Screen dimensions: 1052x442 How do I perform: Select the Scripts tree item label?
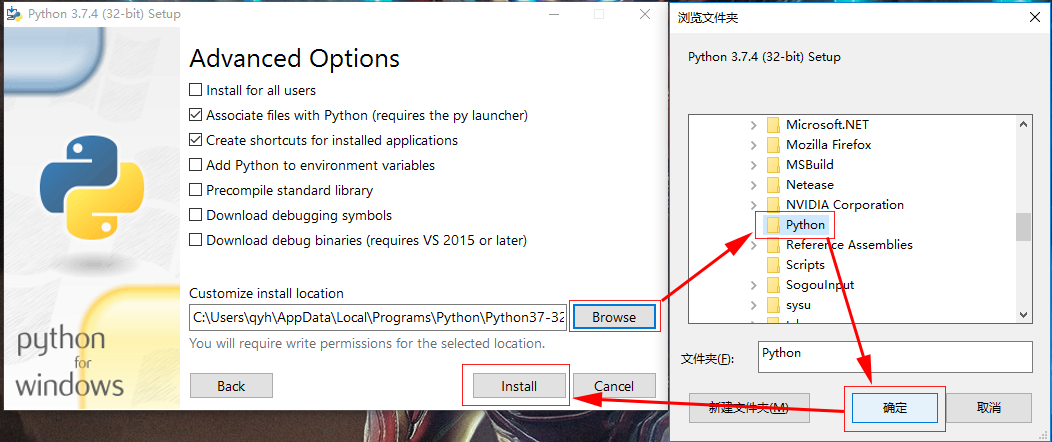point(805,265)
